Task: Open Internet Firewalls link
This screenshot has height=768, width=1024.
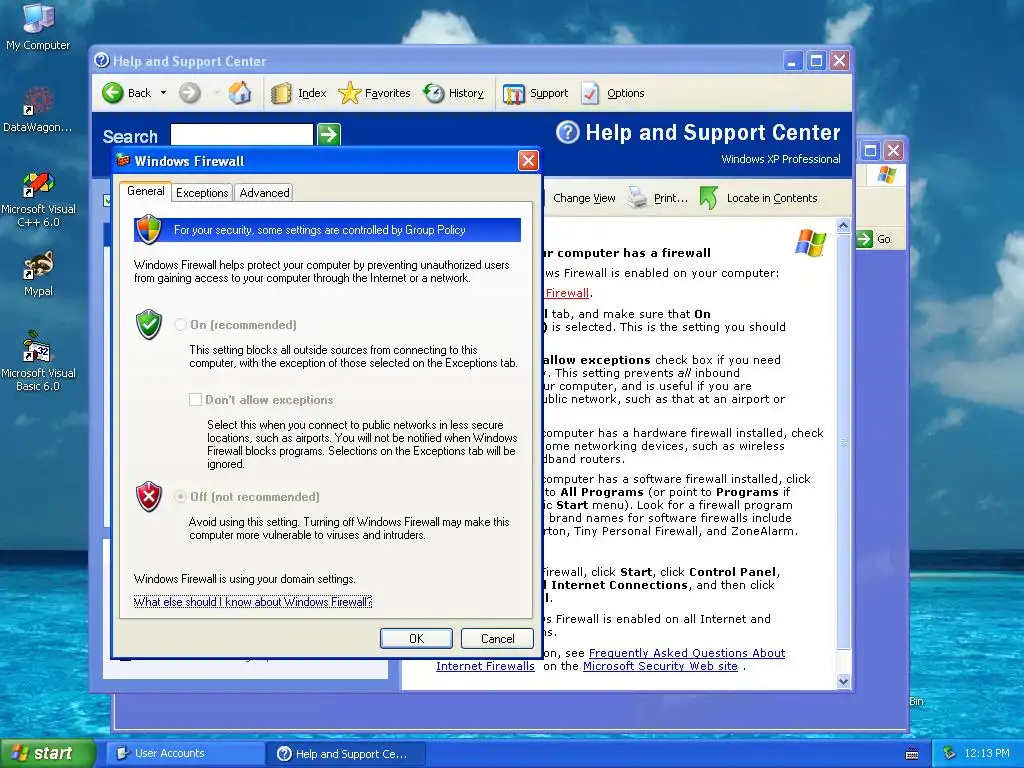Action: pos(485,665)
